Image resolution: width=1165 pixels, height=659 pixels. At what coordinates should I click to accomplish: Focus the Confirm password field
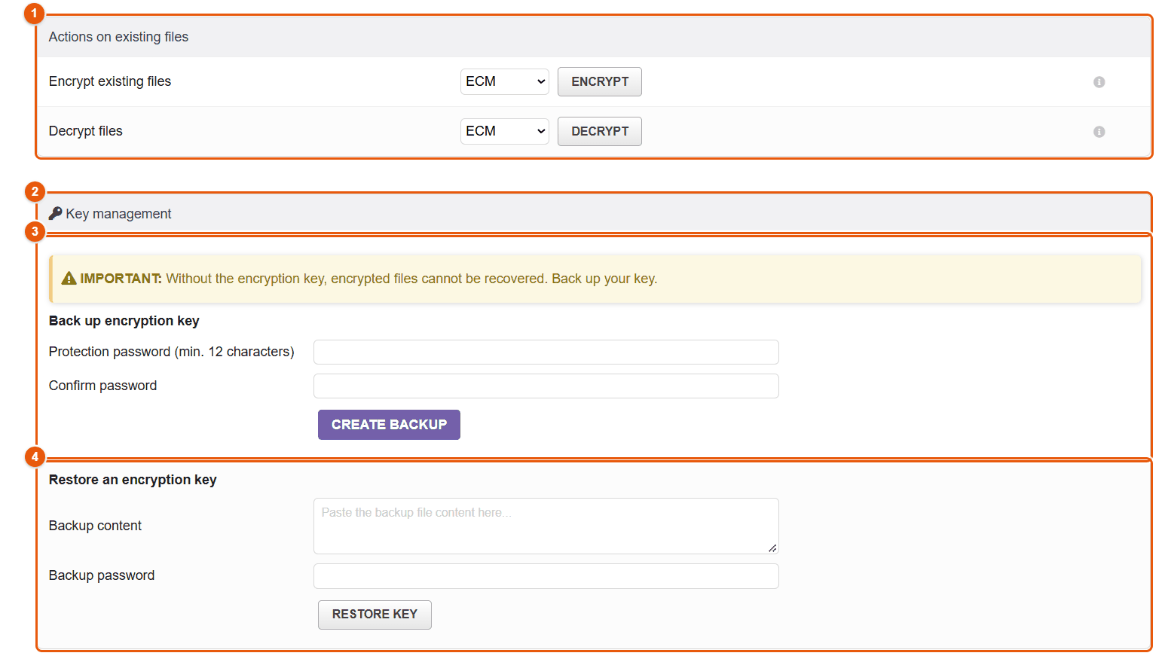pyautogui.click(x=546, y=386)
